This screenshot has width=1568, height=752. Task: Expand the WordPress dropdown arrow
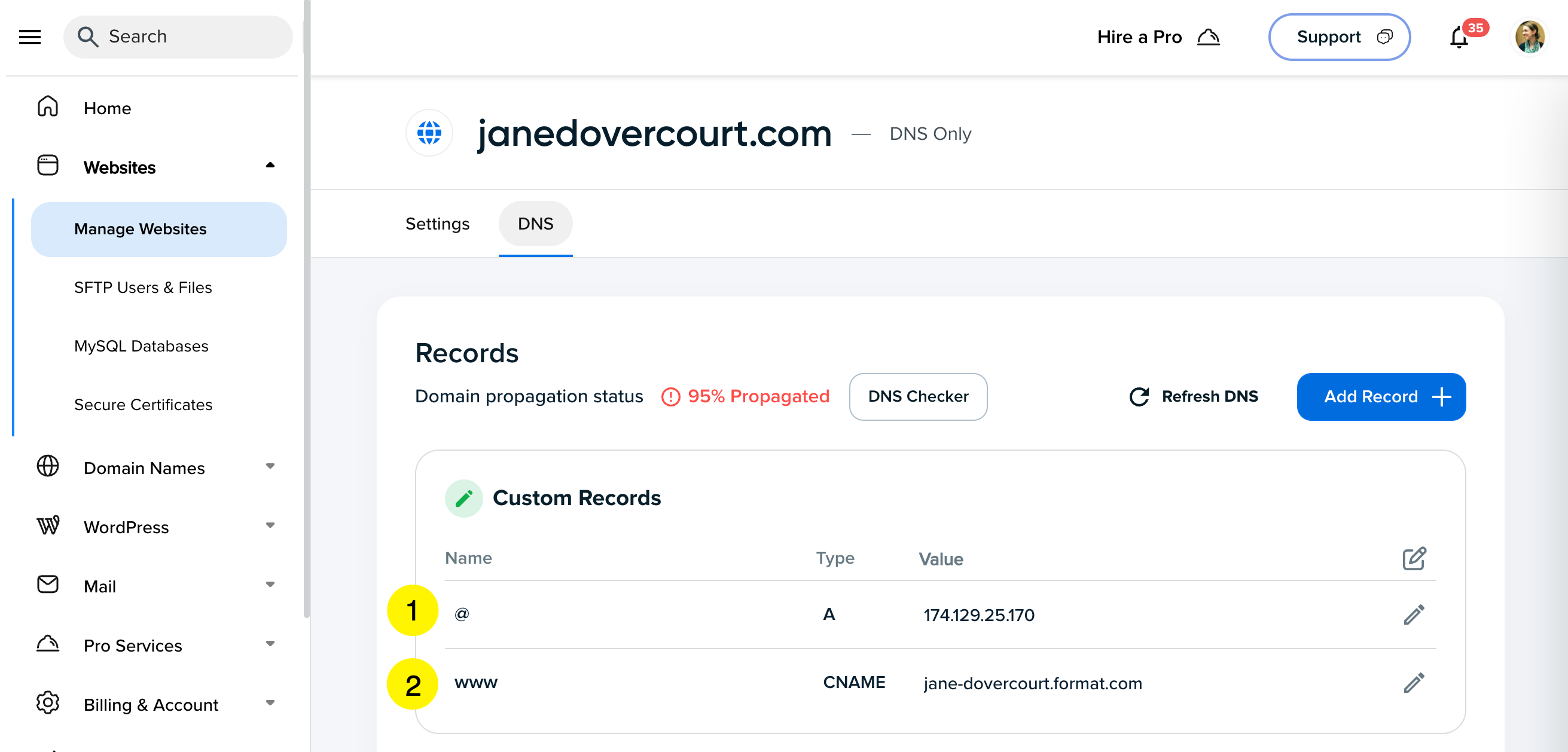[x=270, y=525]
